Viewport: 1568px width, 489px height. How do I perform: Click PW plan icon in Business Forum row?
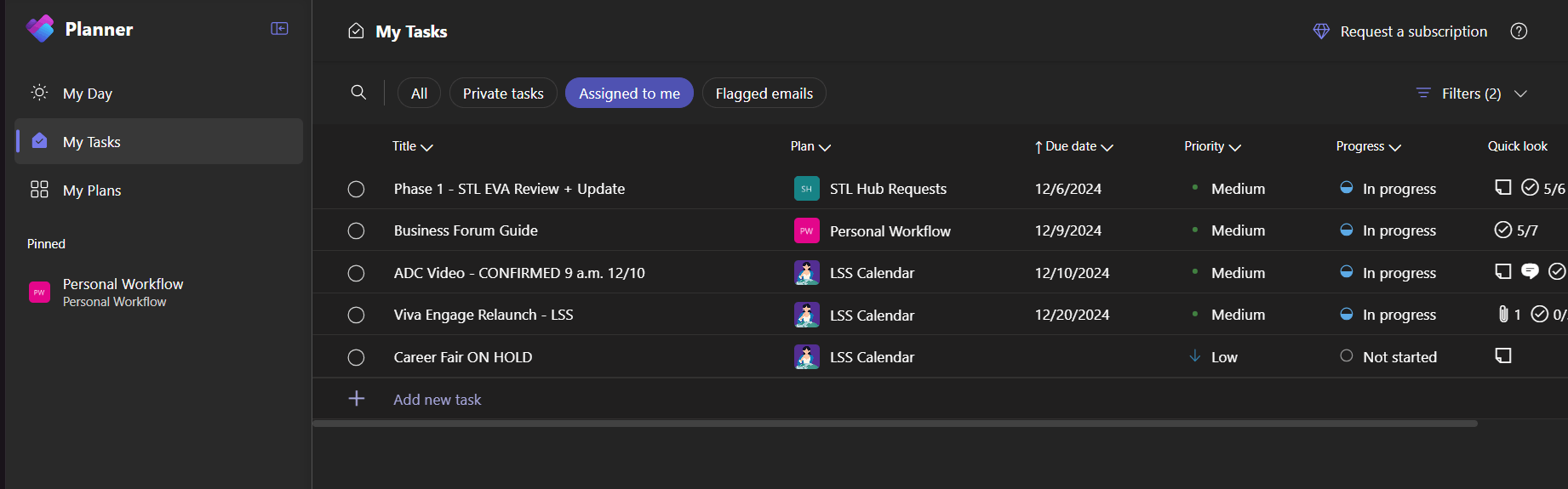coord(806,230)
